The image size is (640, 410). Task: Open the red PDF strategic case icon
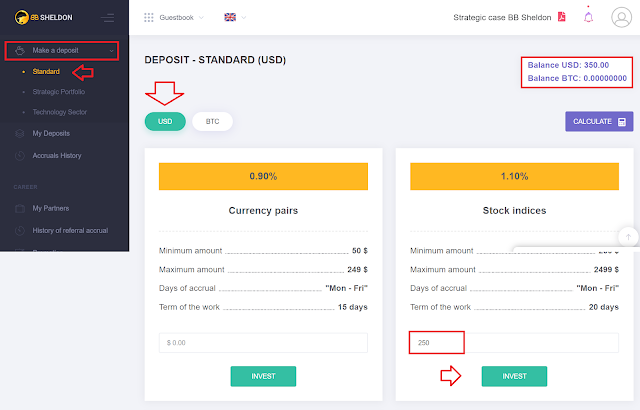pyautogui.click(x=562, y=17)
